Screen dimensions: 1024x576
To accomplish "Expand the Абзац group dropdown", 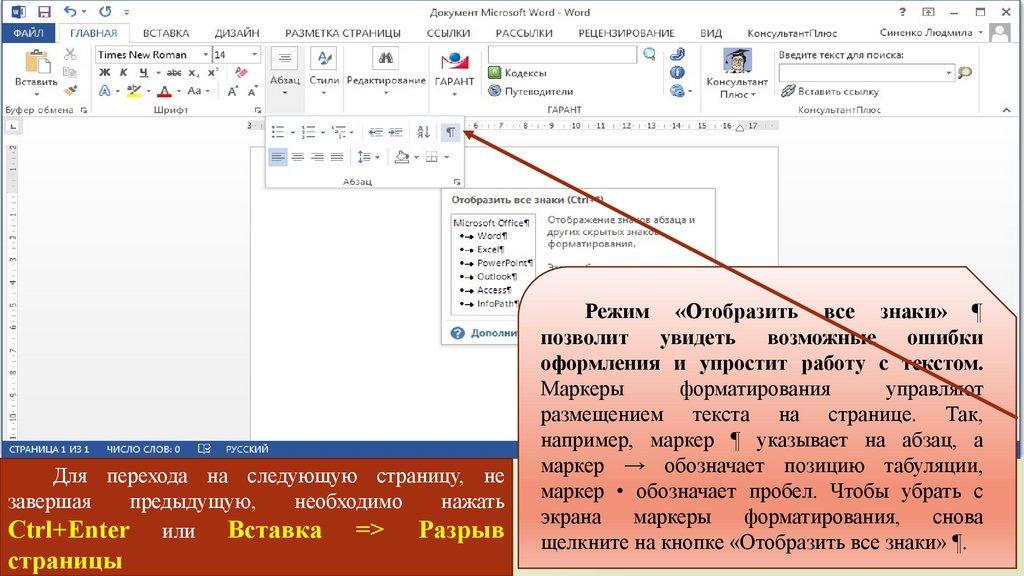I will tap(285, 73).
